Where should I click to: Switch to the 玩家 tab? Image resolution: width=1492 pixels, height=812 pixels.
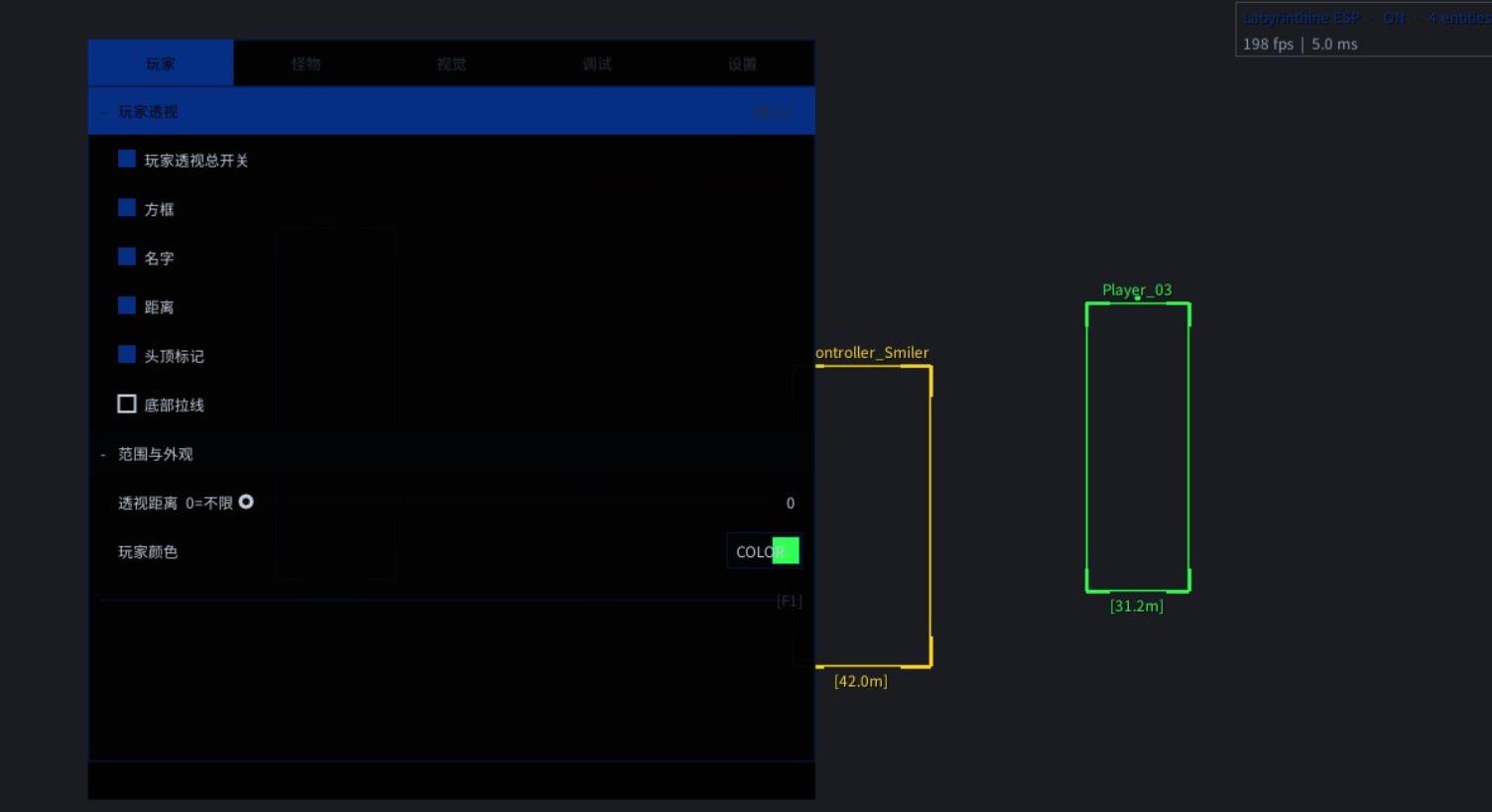click(161, 63)
